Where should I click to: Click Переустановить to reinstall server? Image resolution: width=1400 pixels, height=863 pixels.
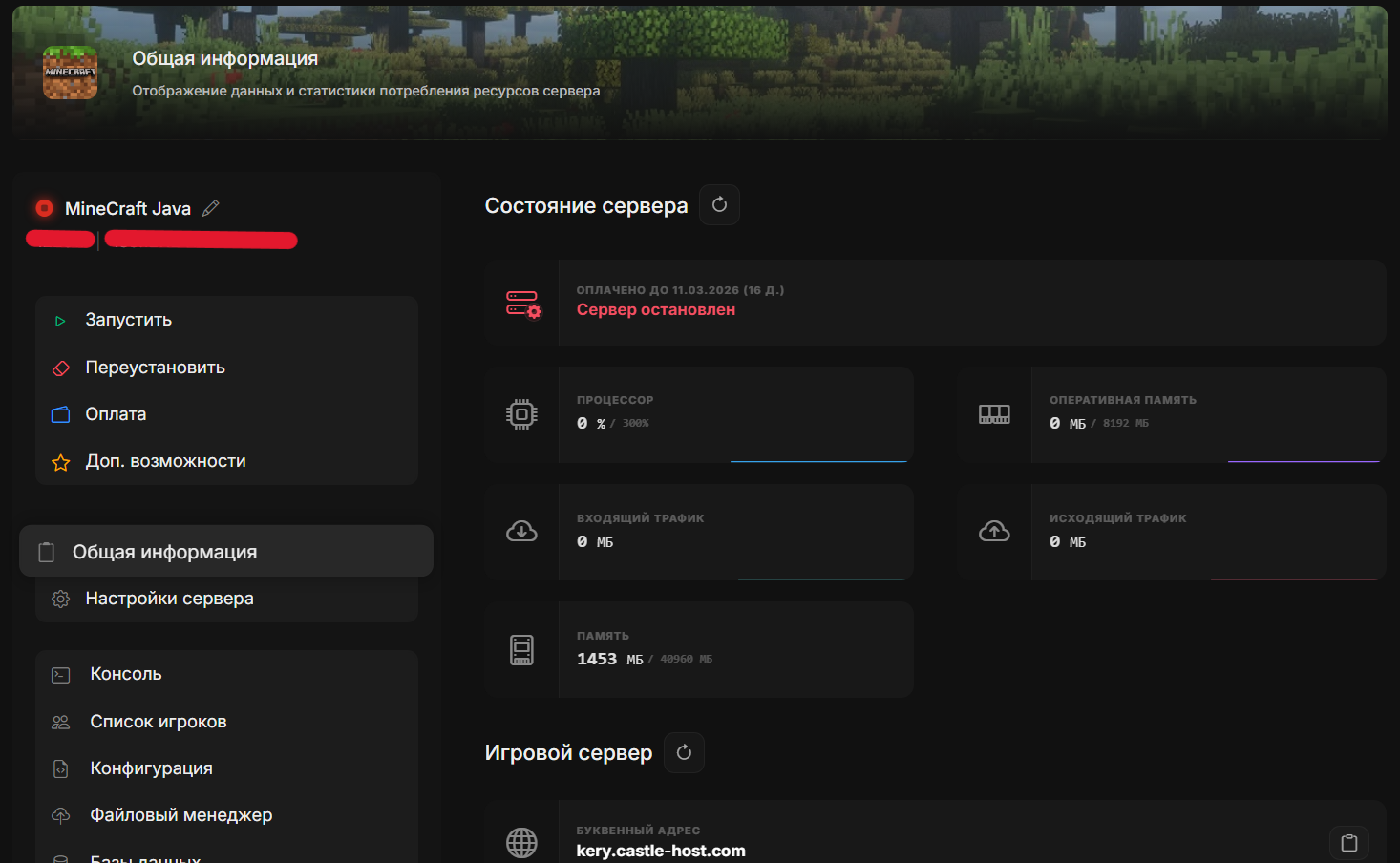click(x=155, y=368)
